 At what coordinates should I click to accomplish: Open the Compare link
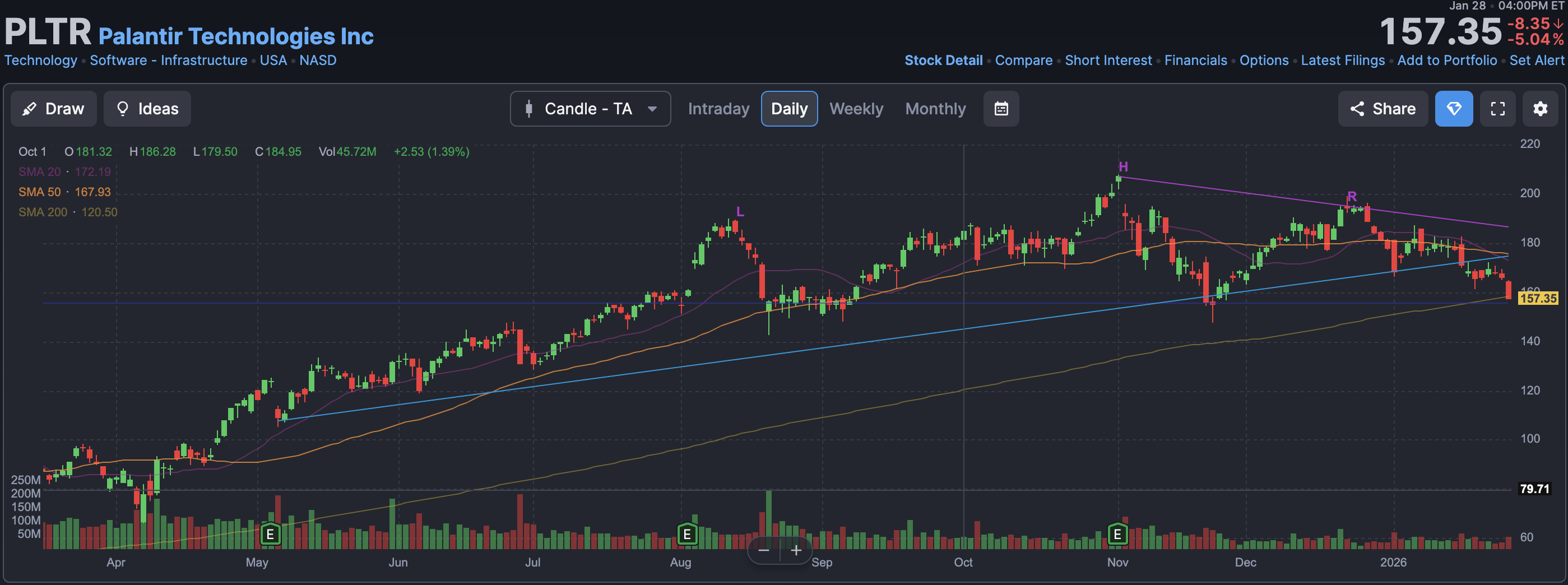tap(1023, 61)
